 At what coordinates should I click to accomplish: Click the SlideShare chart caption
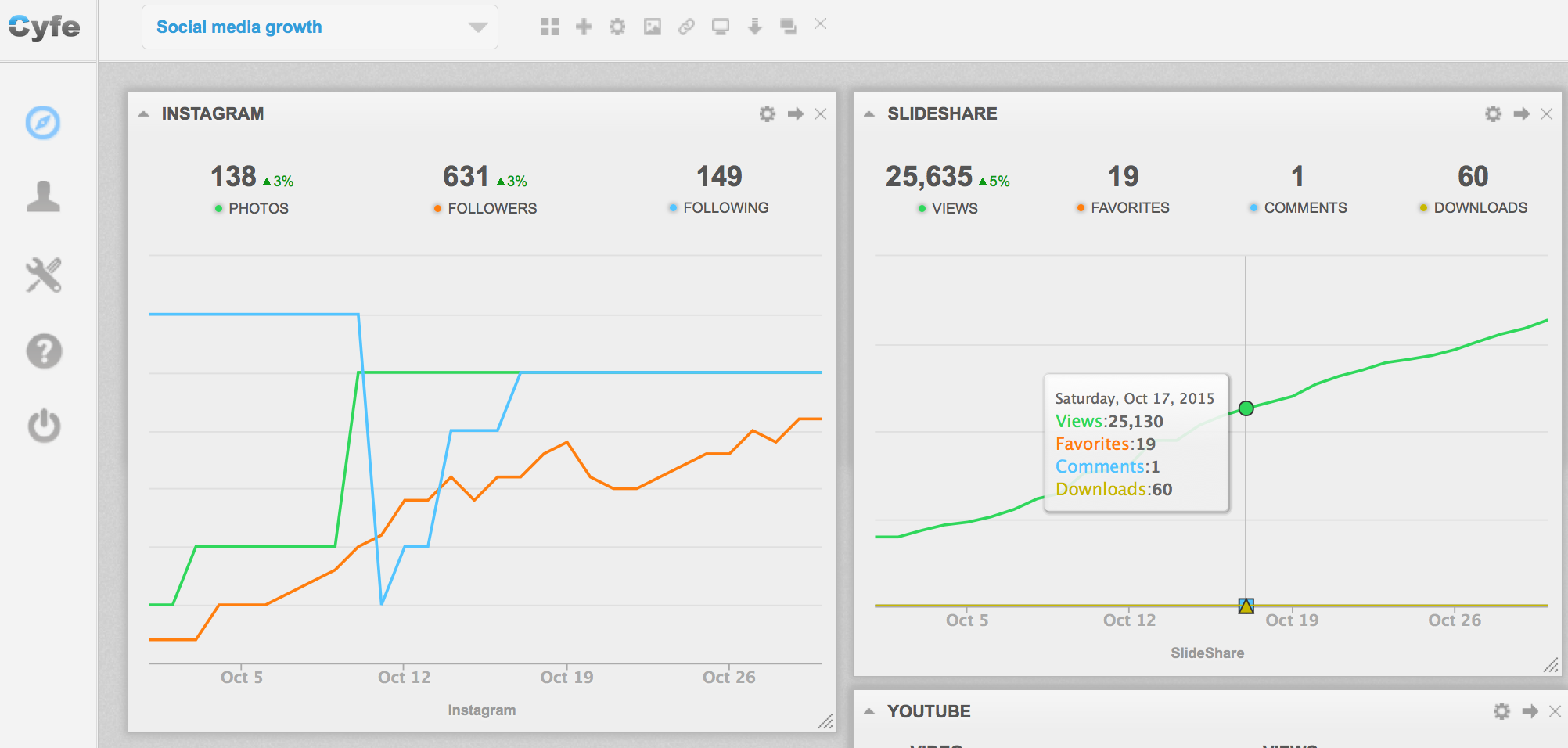point(1207,653)
